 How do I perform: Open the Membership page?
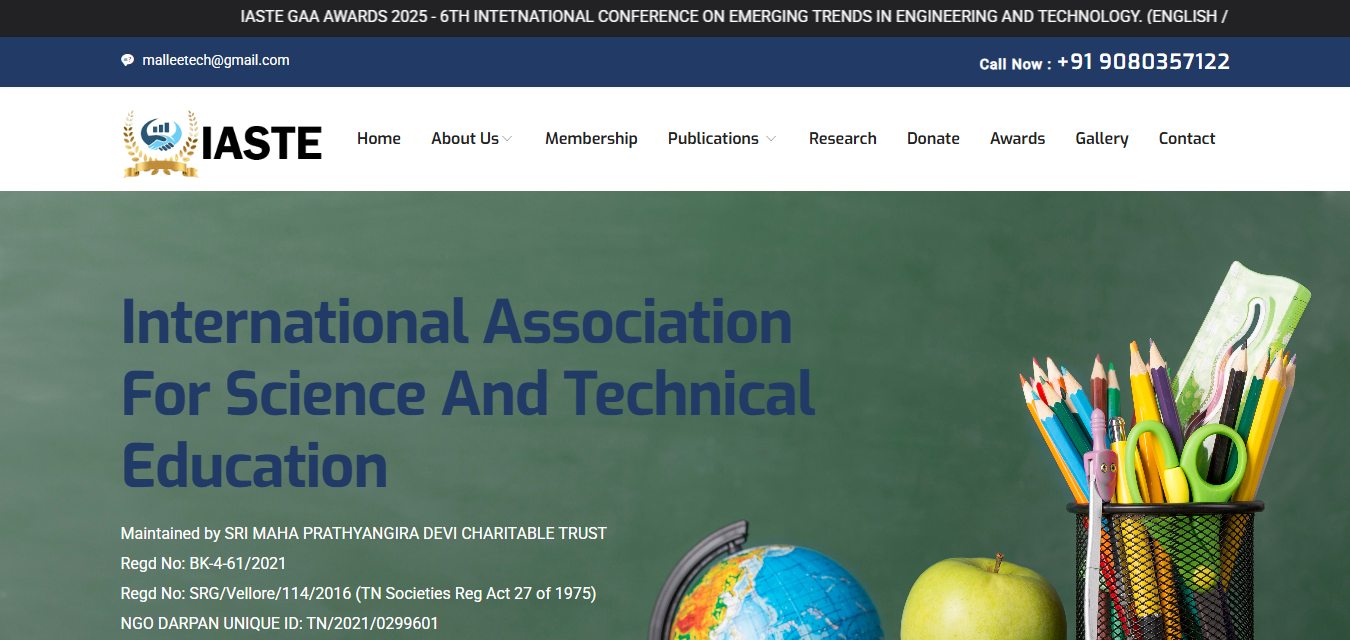tap(590, 139)
